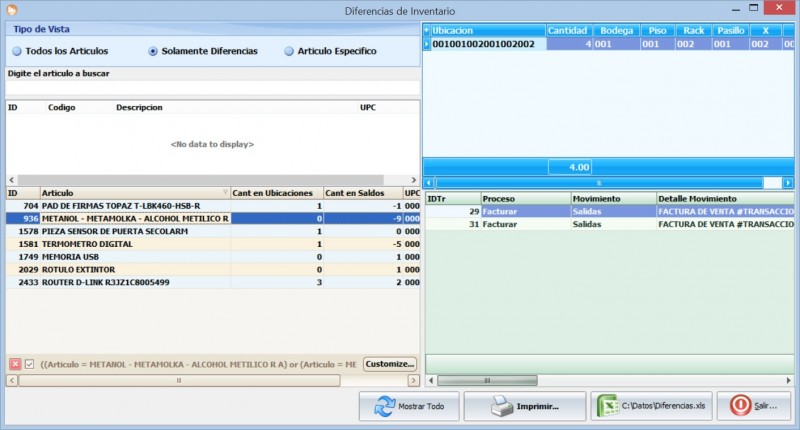Choose the Articulo Especifico radio option
This screenshot has height=430, width=800.
coord(289,51)
